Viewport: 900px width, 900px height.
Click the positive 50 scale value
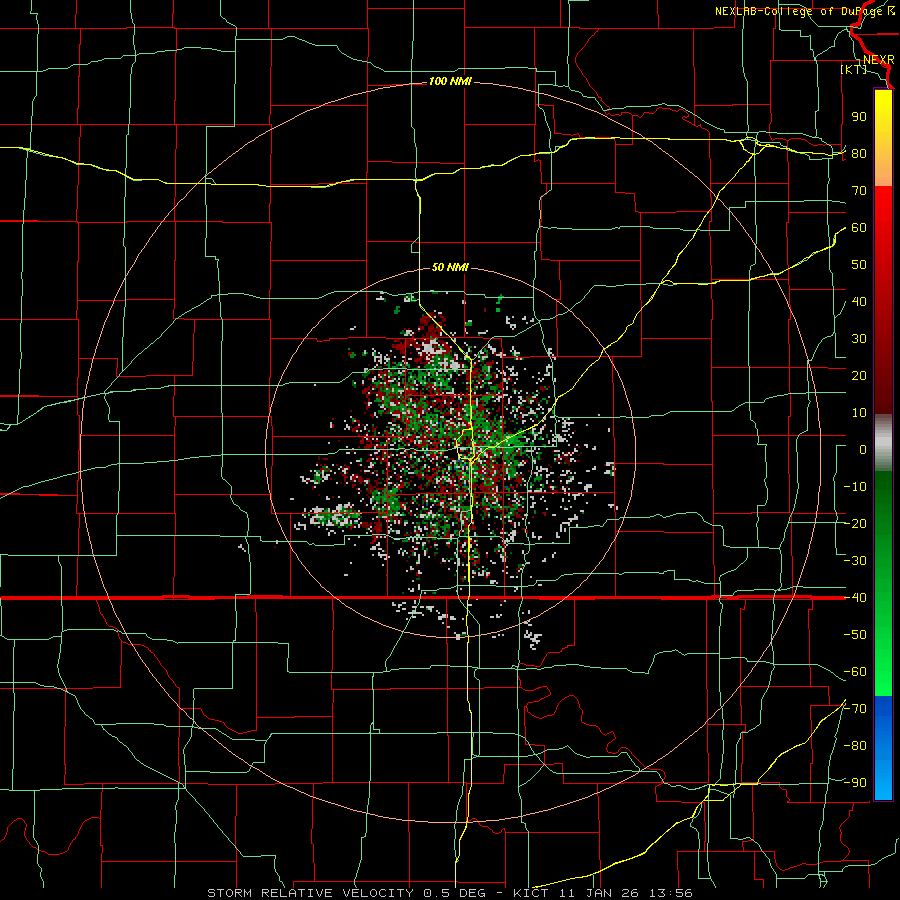(x=859, y=265)
